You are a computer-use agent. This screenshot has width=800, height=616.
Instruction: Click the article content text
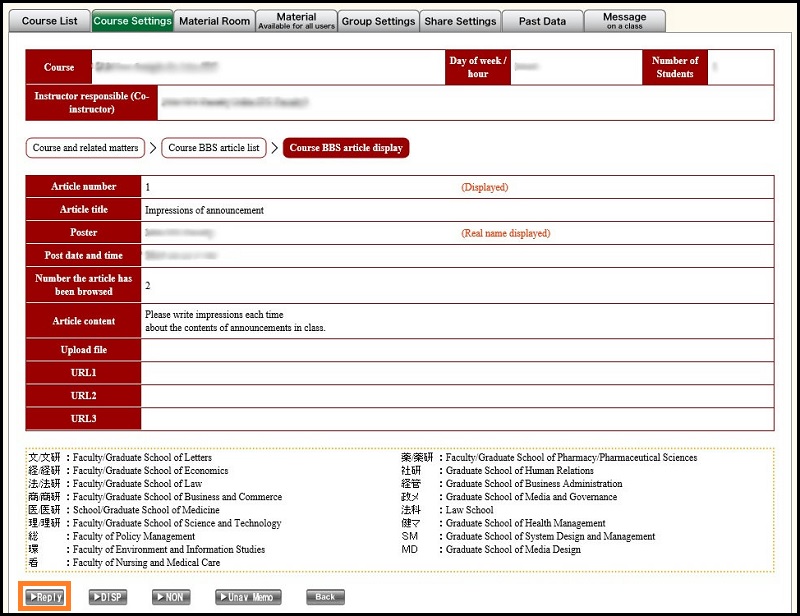point(235,321)
